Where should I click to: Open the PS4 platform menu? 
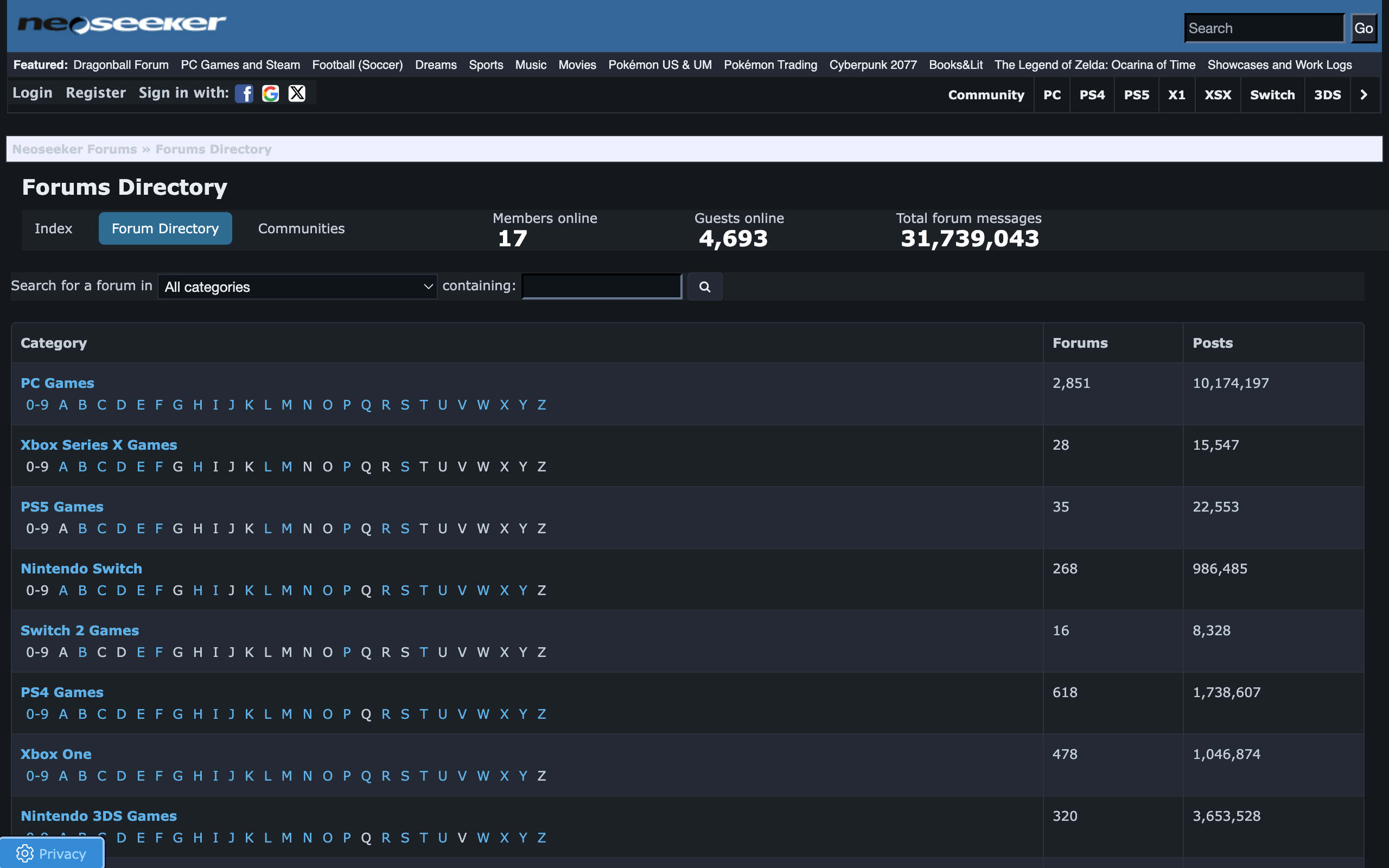pos(1092,95)
